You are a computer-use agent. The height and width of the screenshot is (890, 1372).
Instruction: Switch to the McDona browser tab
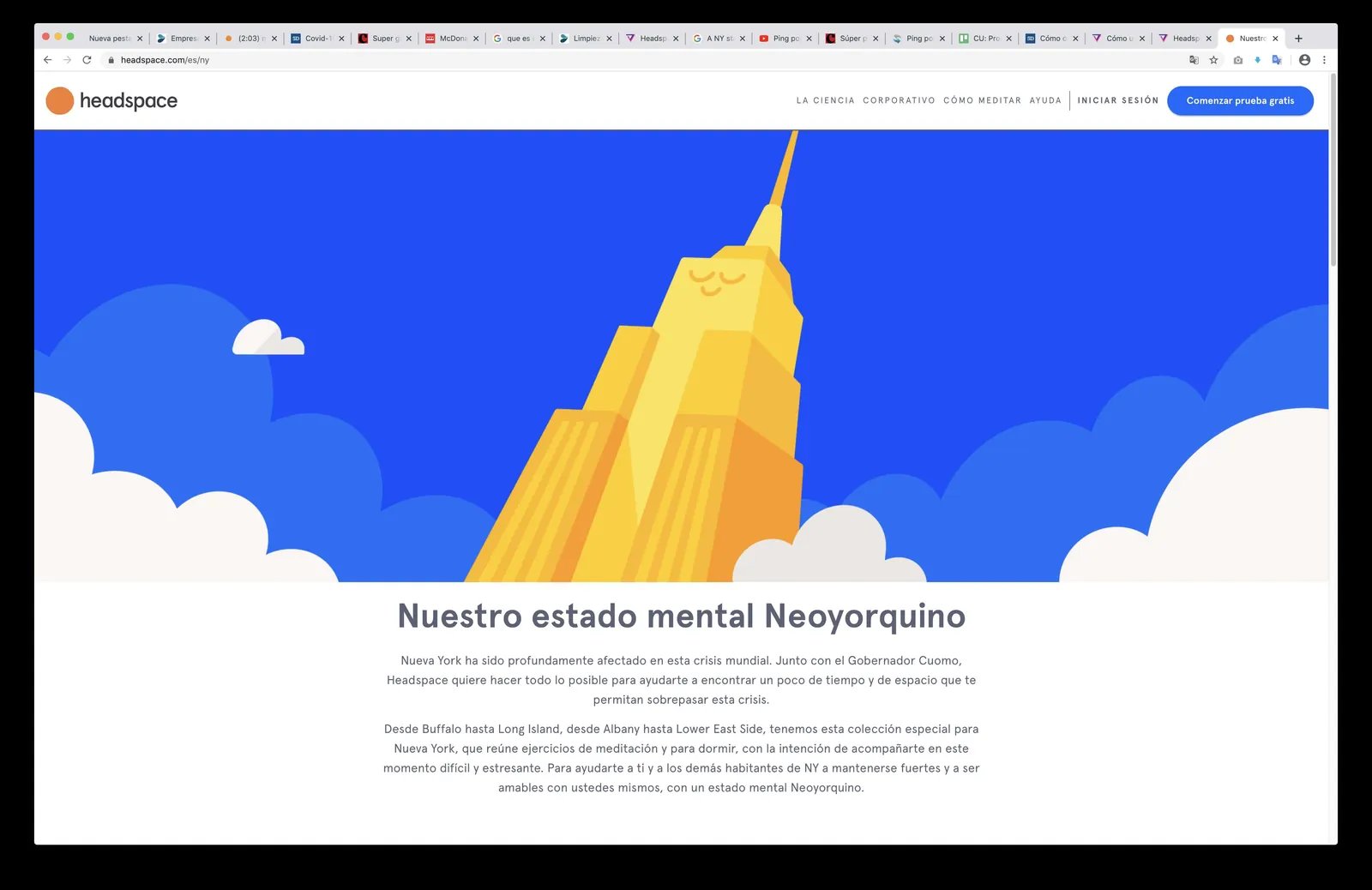pos(452,39)
